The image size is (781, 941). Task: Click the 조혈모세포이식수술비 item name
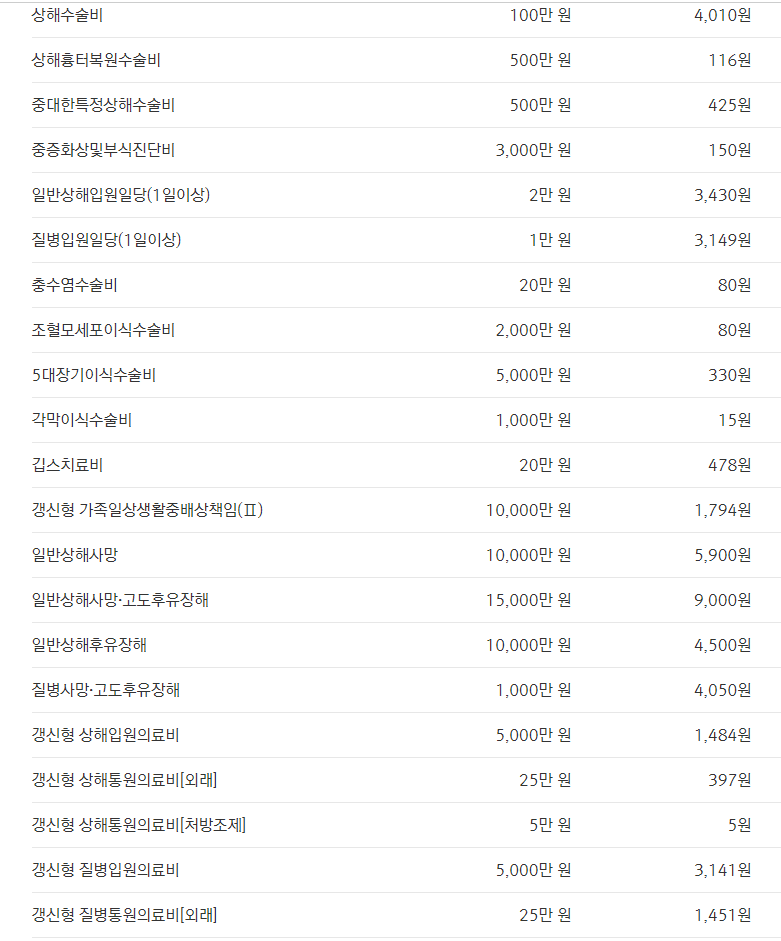click(103, 330)
